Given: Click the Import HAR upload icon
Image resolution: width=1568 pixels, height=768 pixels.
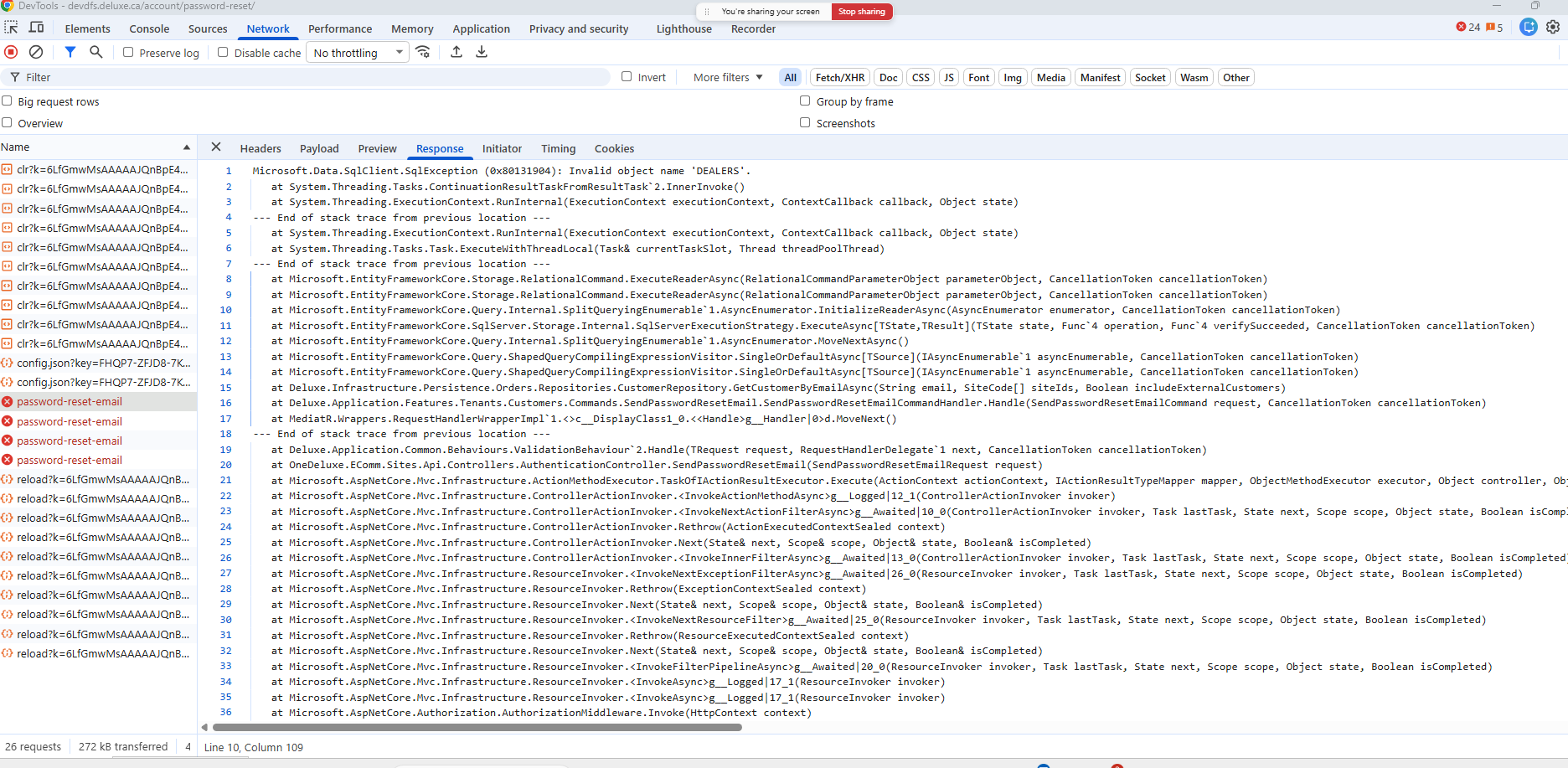Looking at the screenshot, I should click(456, 52).
